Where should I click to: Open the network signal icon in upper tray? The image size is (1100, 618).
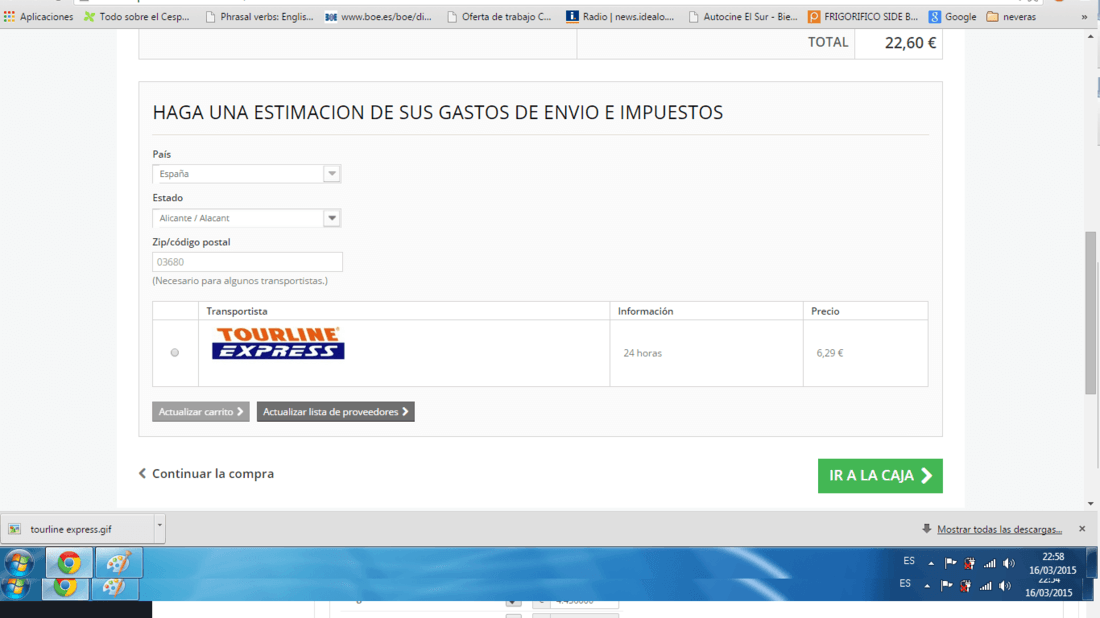tap(989, 563)
